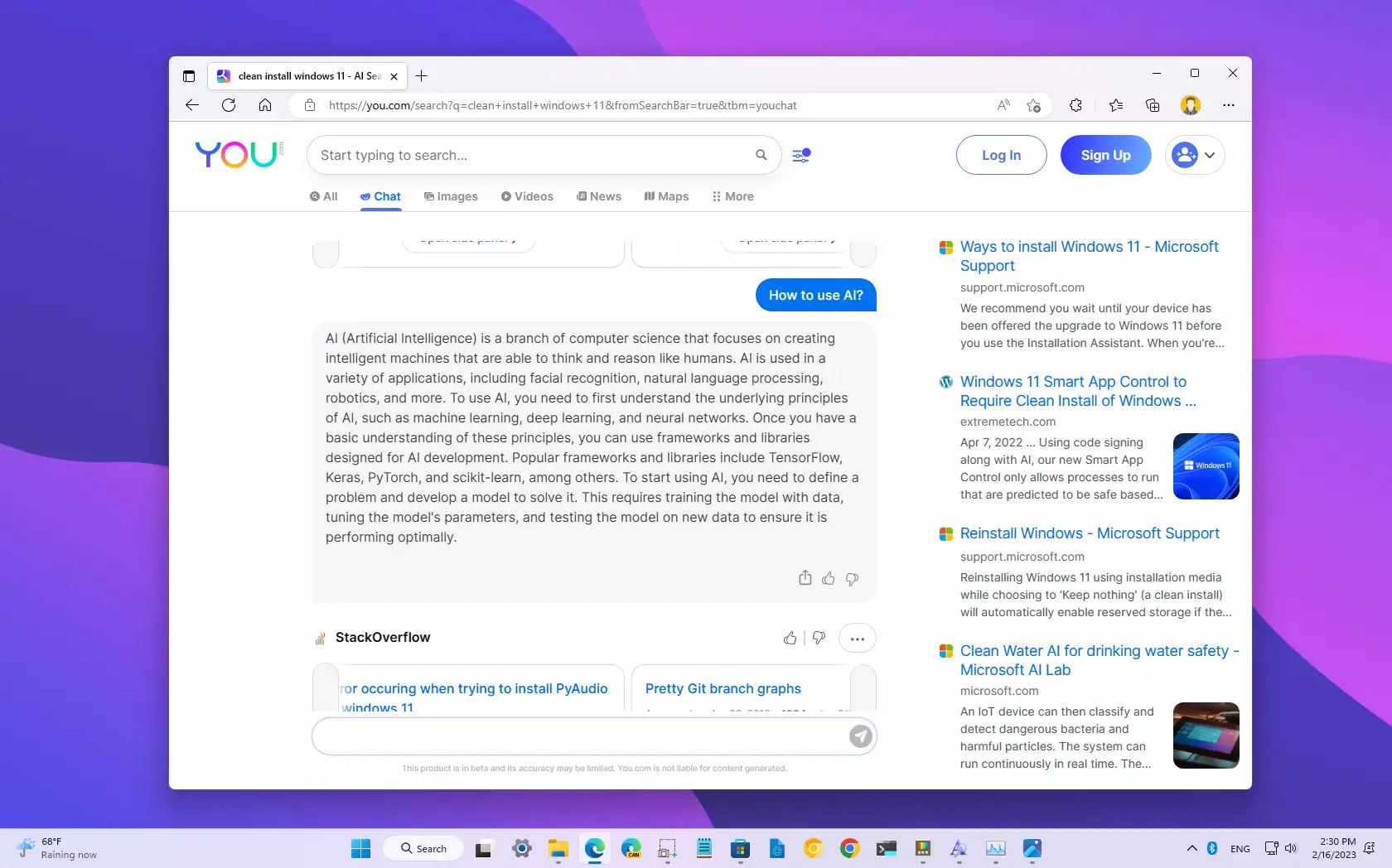Viewport: 1392px width, 868px height.
Task: Switch to the Images tab
Action: 451,196
